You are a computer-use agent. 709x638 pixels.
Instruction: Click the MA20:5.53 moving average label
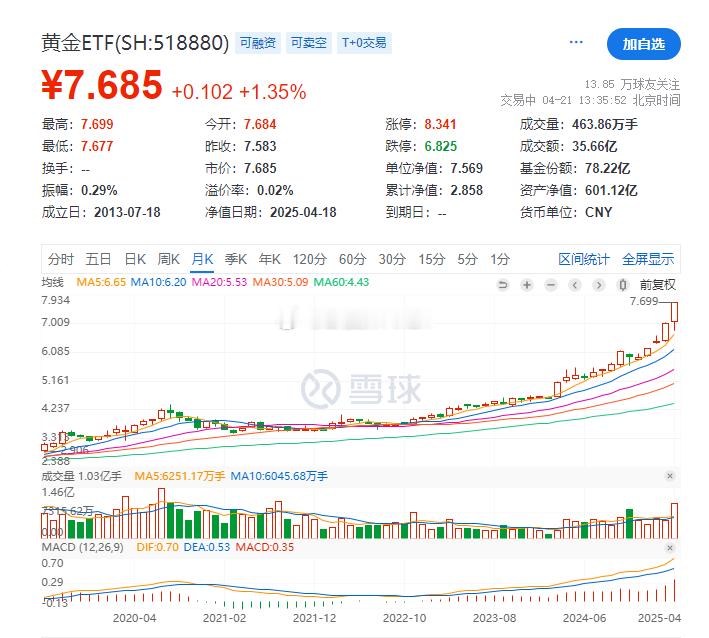pyautogui.click(x=219, y=282)
